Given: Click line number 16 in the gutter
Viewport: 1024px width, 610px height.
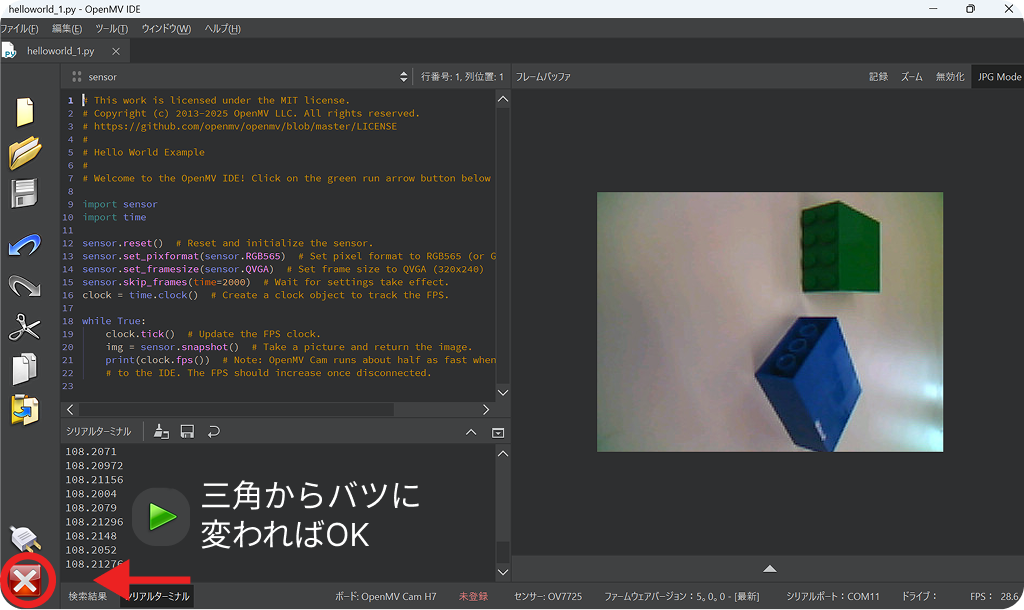Looking at the screenshot, I should tap(68, 295).
